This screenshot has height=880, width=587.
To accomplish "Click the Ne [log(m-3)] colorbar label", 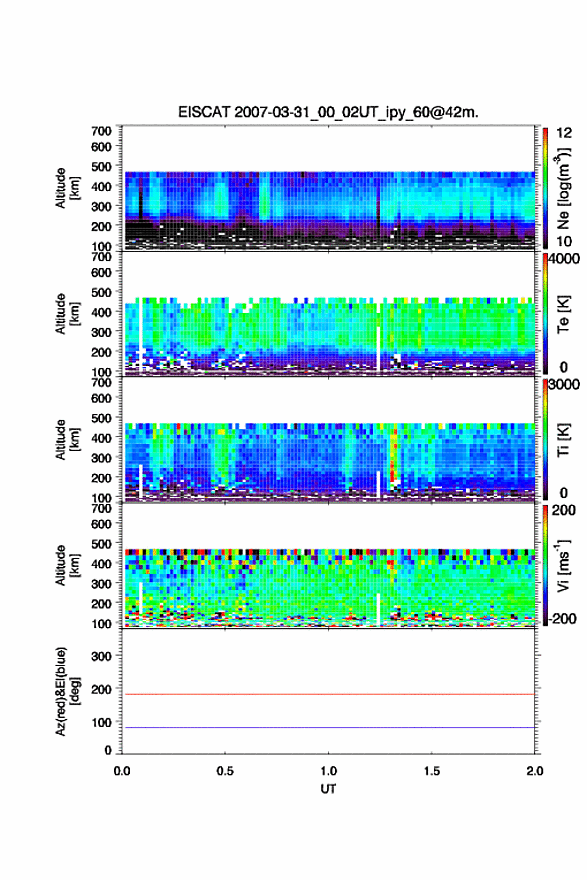I will click(x=563, y=189).
